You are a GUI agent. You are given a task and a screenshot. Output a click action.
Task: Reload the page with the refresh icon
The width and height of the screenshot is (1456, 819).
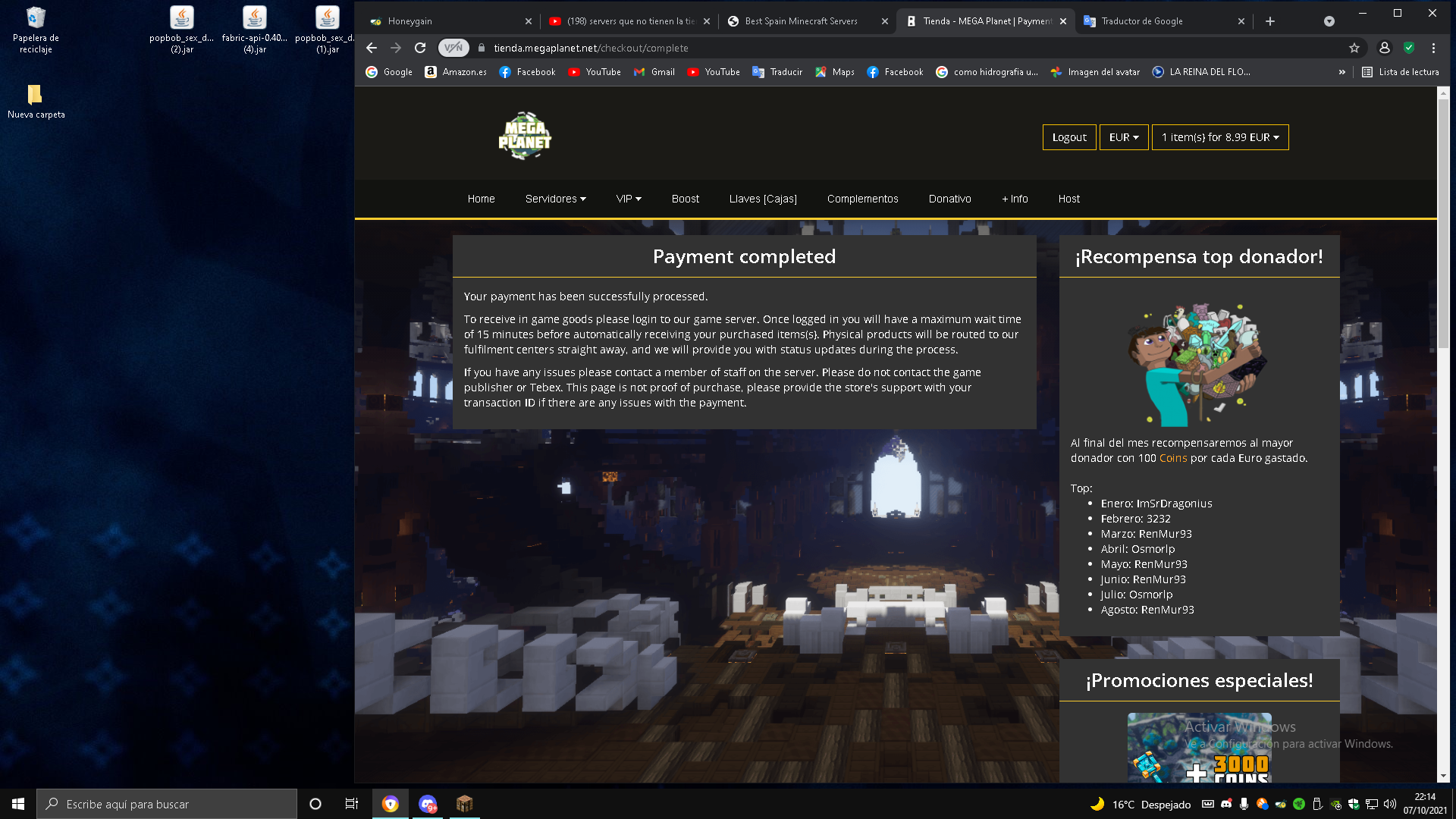[x=420, y=48]
